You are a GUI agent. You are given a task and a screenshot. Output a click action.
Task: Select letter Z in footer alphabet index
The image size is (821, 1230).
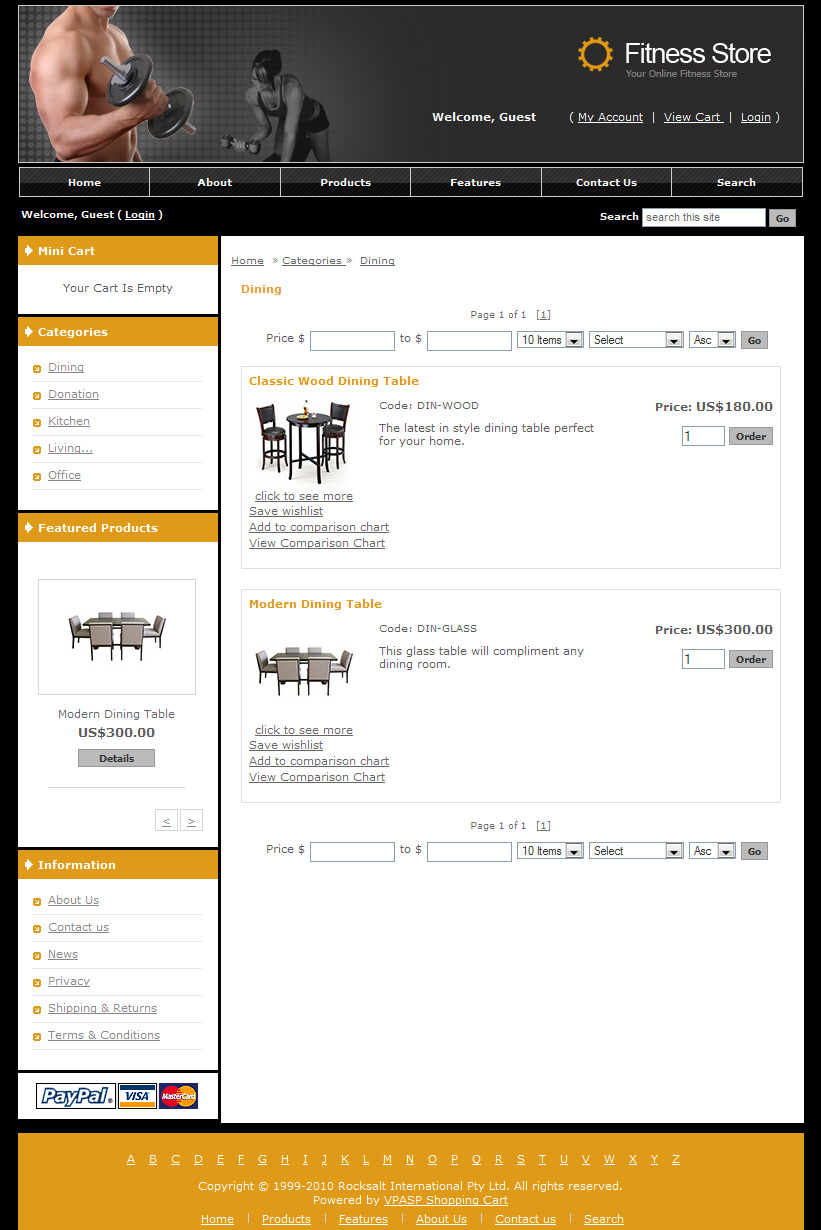point(676,1160)
